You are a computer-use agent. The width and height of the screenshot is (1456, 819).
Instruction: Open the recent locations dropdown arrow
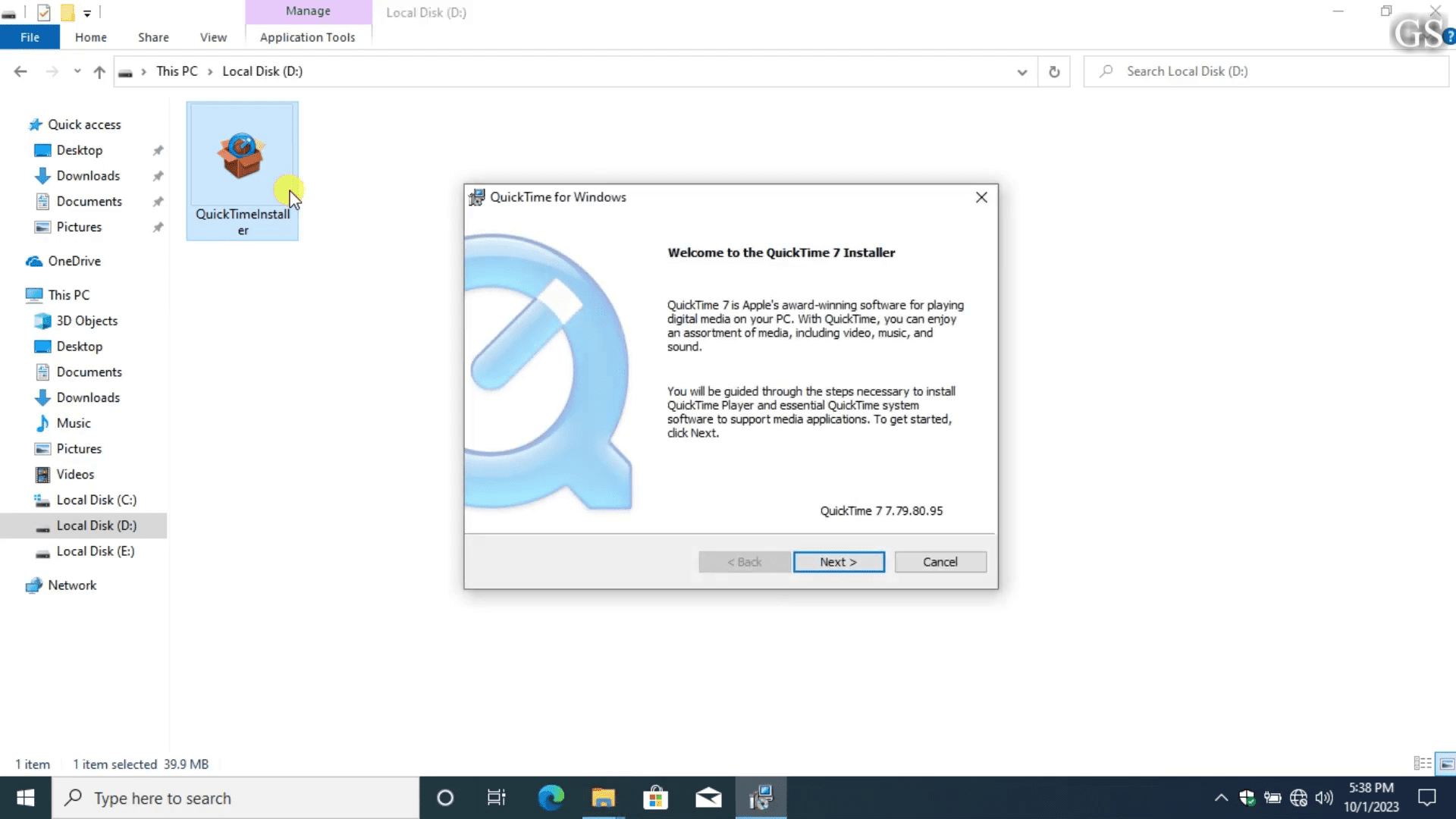[77, 71]
